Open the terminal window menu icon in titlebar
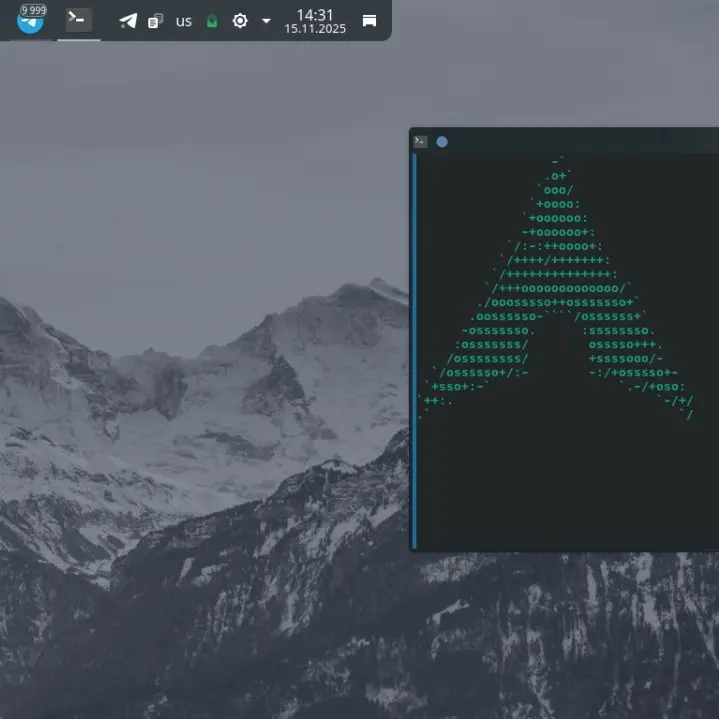Image resolution: width=719 pixels, height=719 pixels. pos(420,142)
